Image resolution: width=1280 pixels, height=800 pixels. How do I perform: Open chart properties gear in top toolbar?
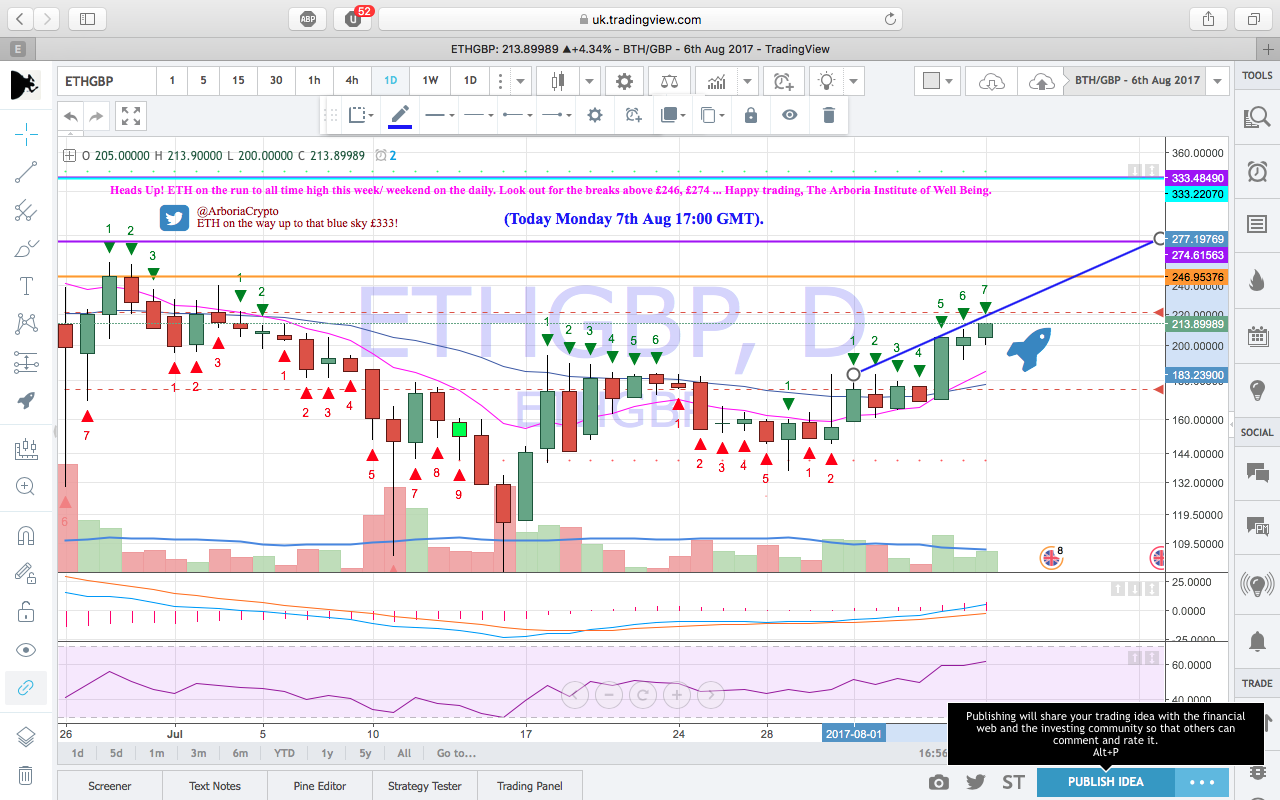pos(624,81)
